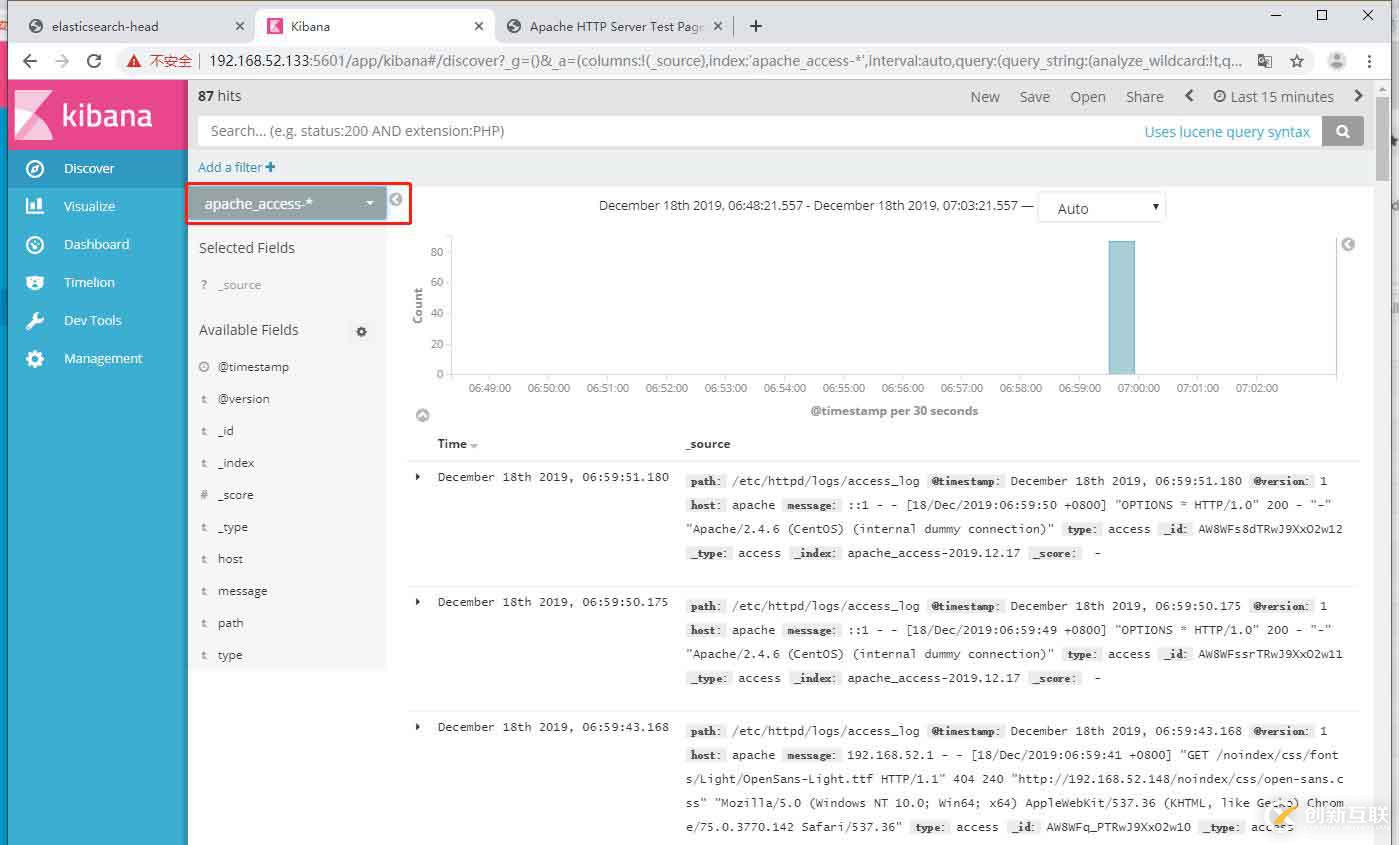
Task: Step time range forward with right chevron
Action: [x=1358, y=96]
